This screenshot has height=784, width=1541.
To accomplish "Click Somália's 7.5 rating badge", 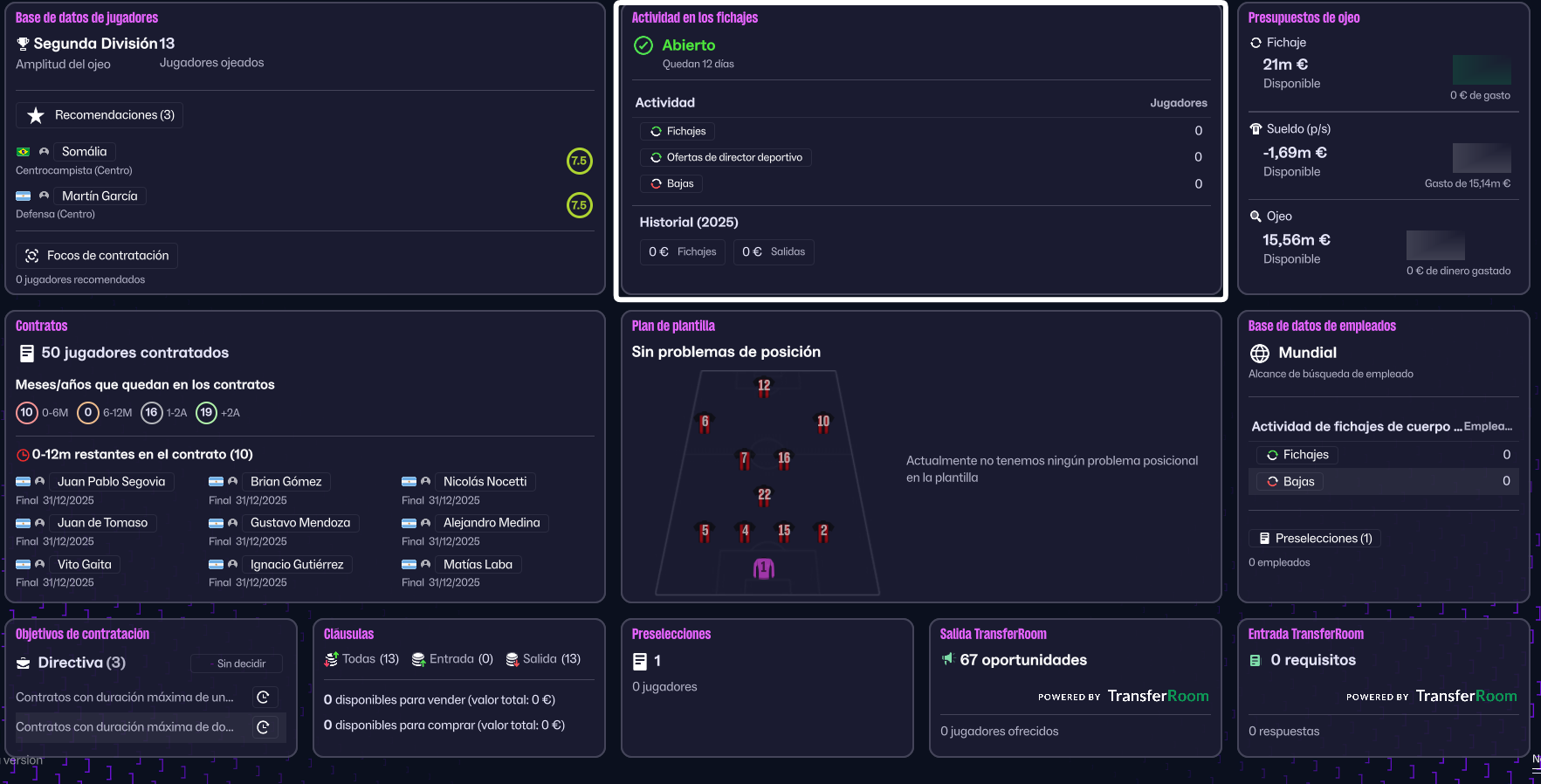I will 580,161.
